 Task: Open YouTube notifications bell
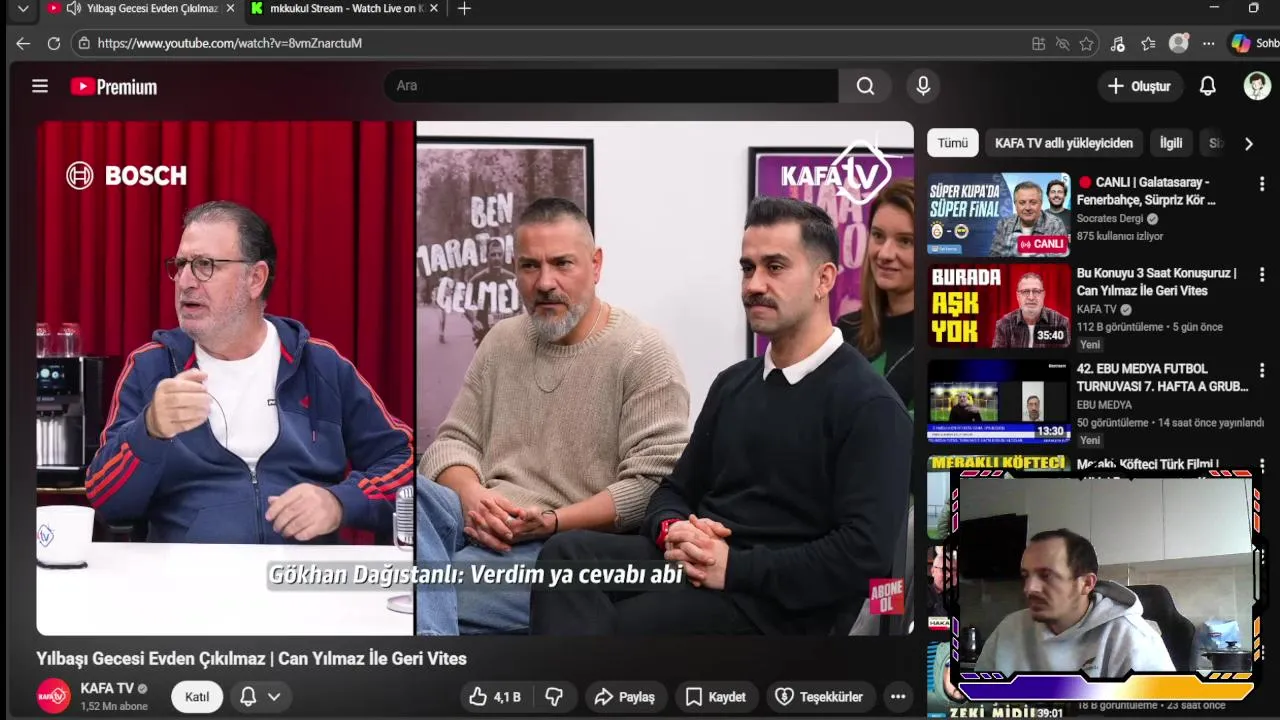(x=1208, y=86)
